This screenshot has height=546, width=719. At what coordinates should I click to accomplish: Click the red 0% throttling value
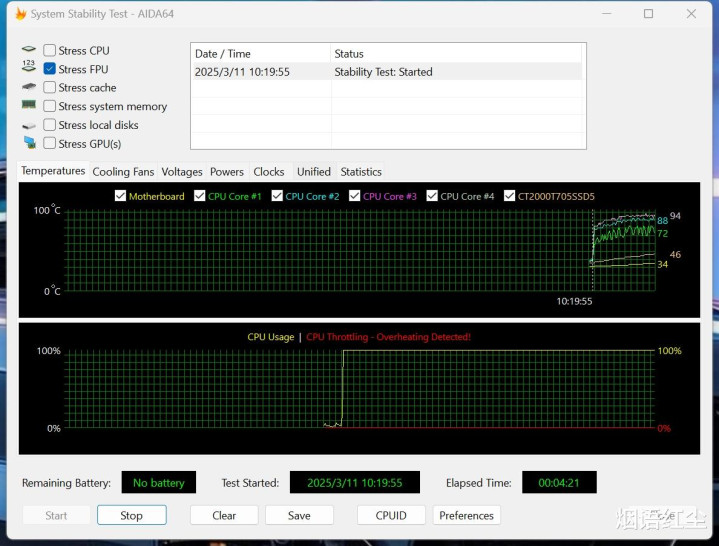(x=664, y=428)
